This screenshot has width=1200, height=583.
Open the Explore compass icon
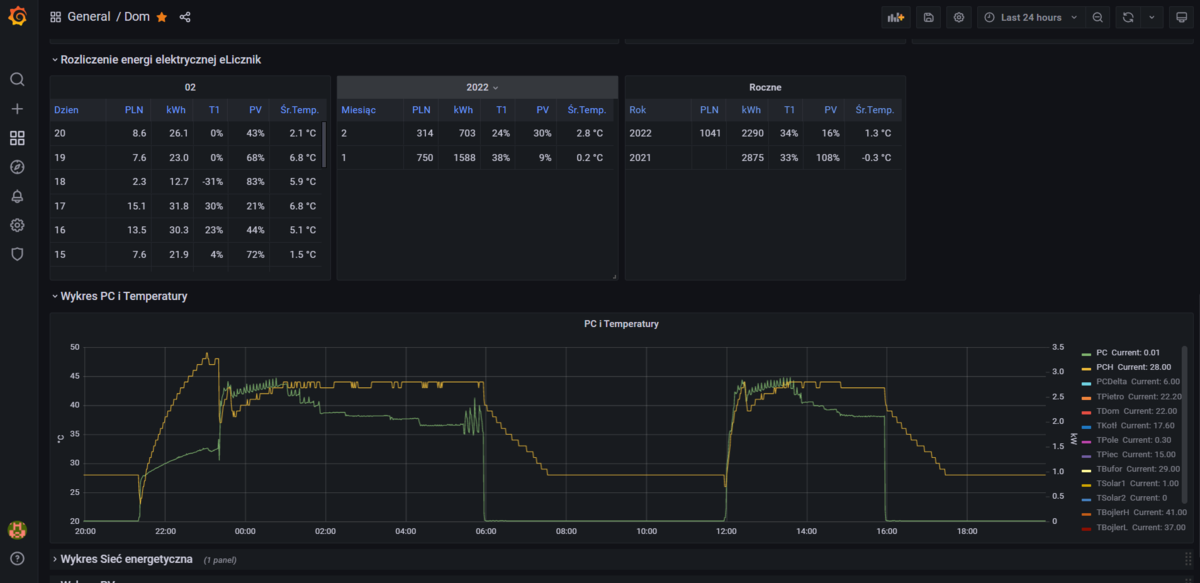tap(17, 167)
